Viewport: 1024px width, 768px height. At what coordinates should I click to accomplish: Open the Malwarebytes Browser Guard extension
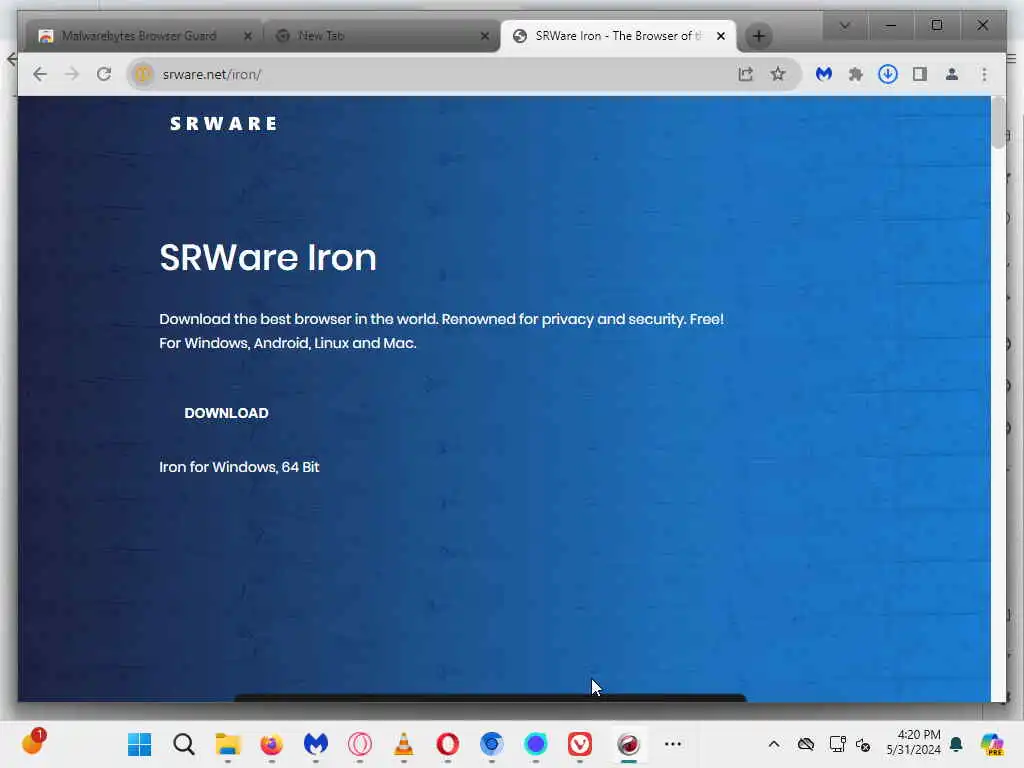point(824,74)
